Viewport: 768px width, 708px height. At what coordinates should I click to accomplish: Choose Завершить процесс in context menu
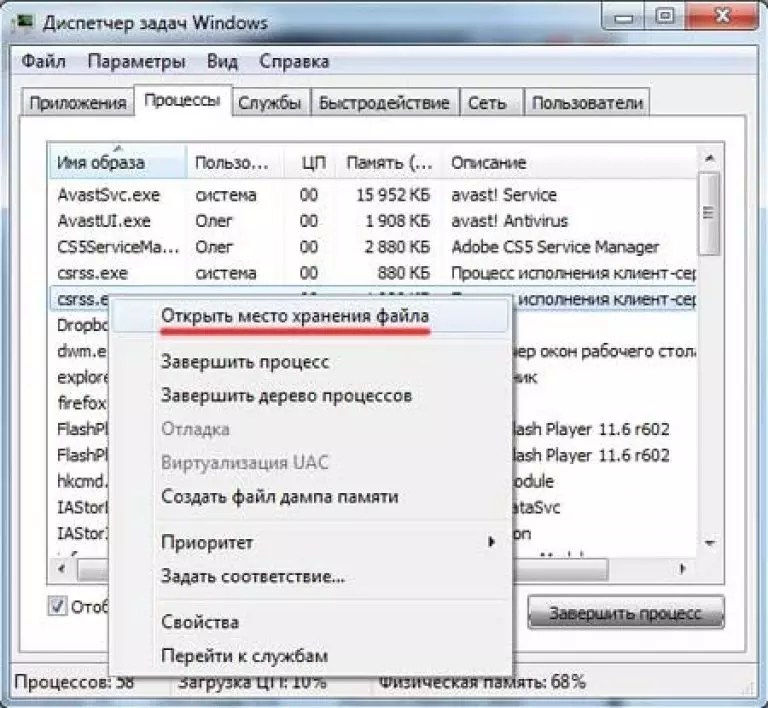point(310,362)
